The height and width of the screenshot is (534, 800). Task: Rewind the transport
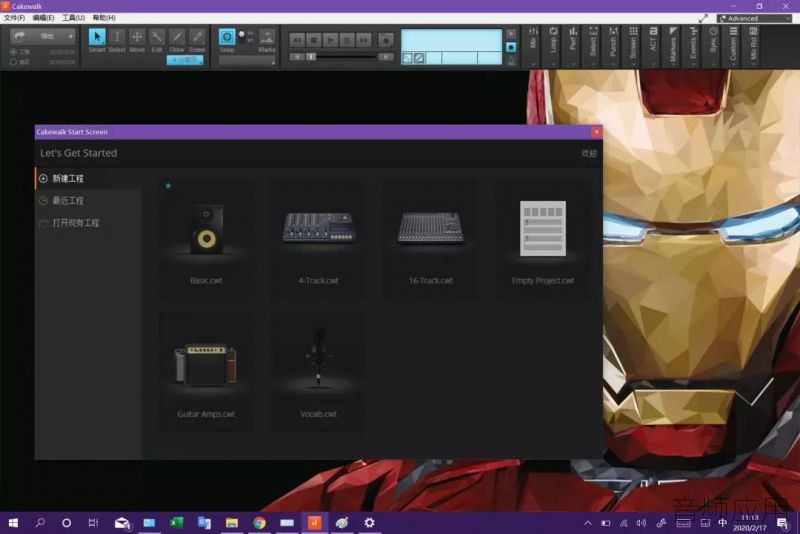point(297,40)
